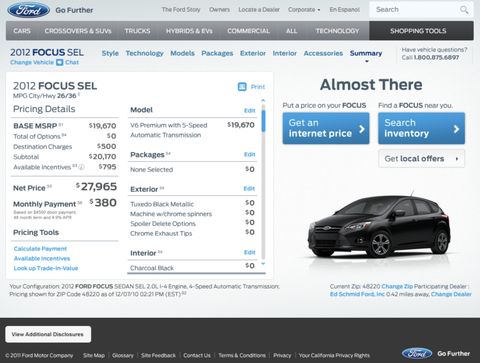Image resolution: width=480 pixels, height=363 pixels.
Task: Edit the Model section
Action: pyautogui.click(x=249, y=111)
